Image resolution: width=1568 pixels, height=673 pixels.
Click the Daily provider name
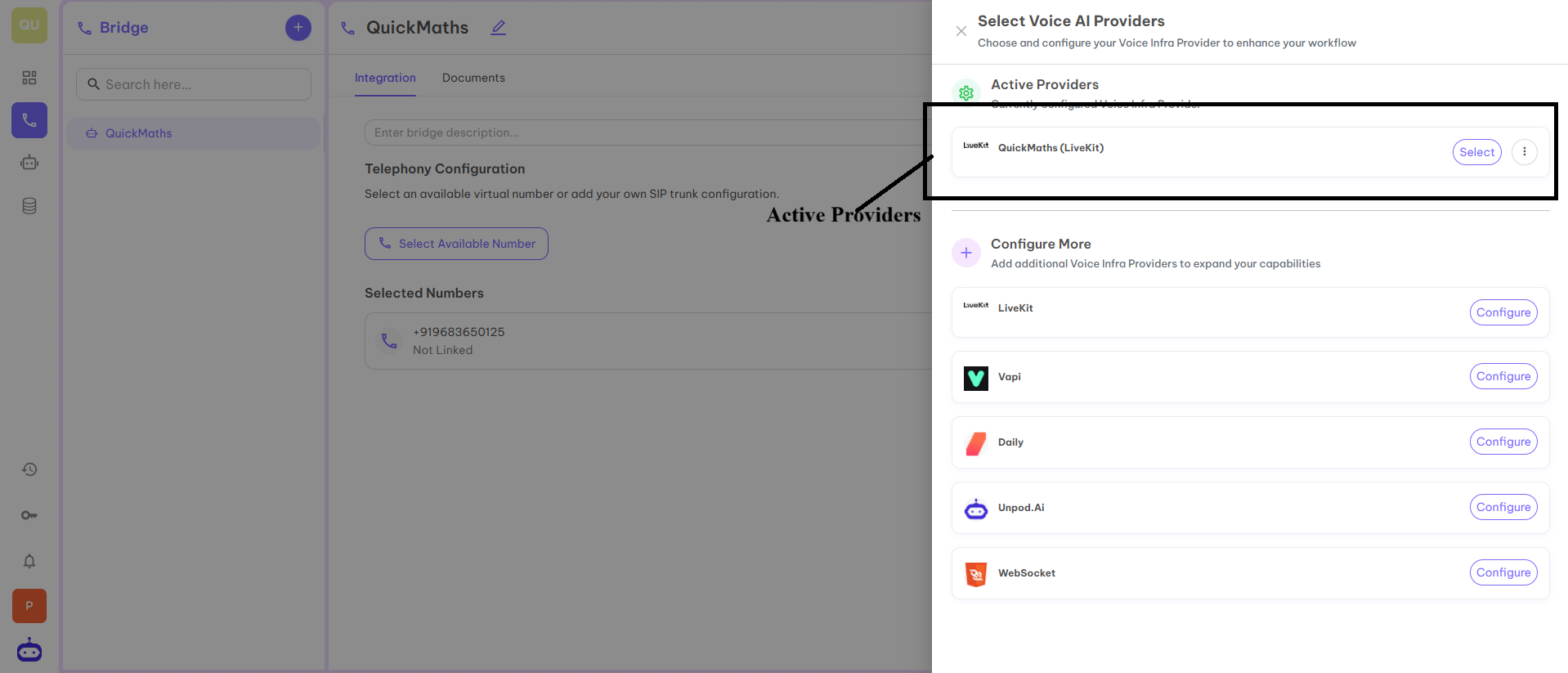tap(1010, 442)
